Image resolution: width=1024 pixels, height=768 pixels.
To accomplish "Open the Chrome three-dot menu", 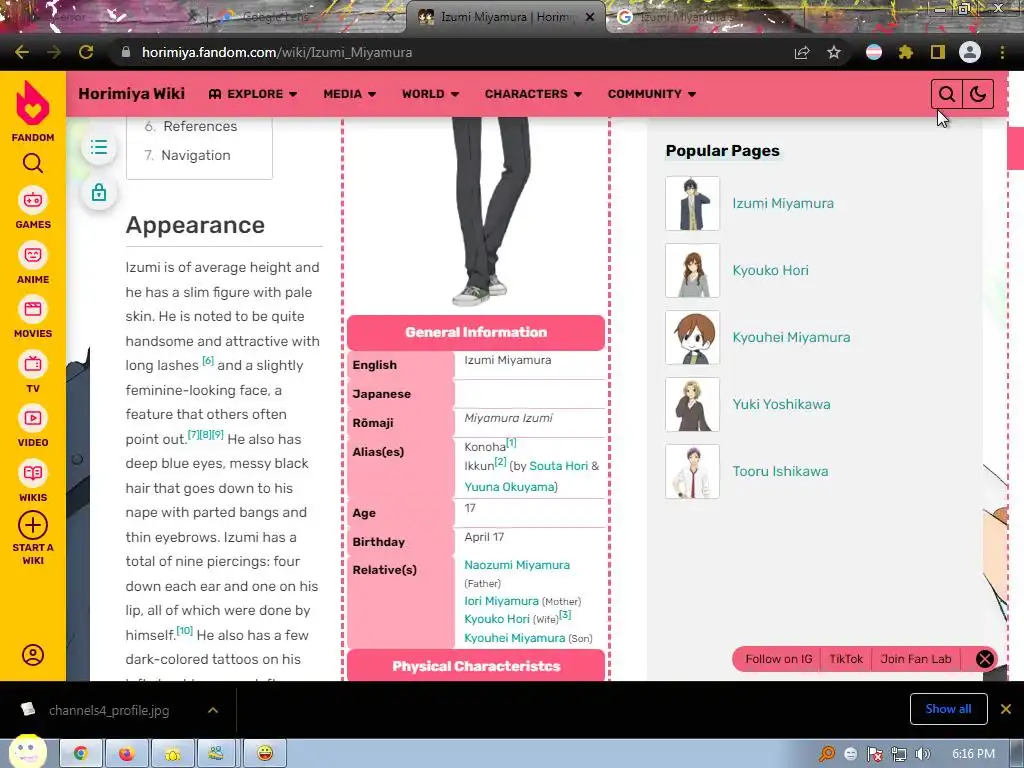I will pyautogui.click(x=1002, y=52).
